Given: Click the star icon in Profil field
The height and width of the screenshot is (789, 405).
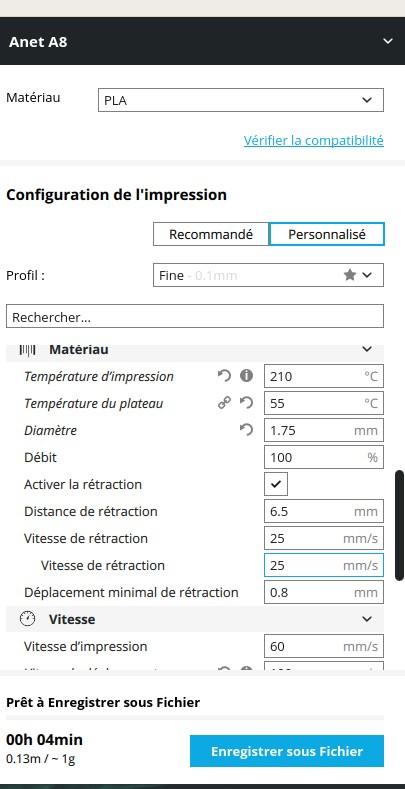Looking at the screenshot, I should pyautogui.click(x=350, y=275).
